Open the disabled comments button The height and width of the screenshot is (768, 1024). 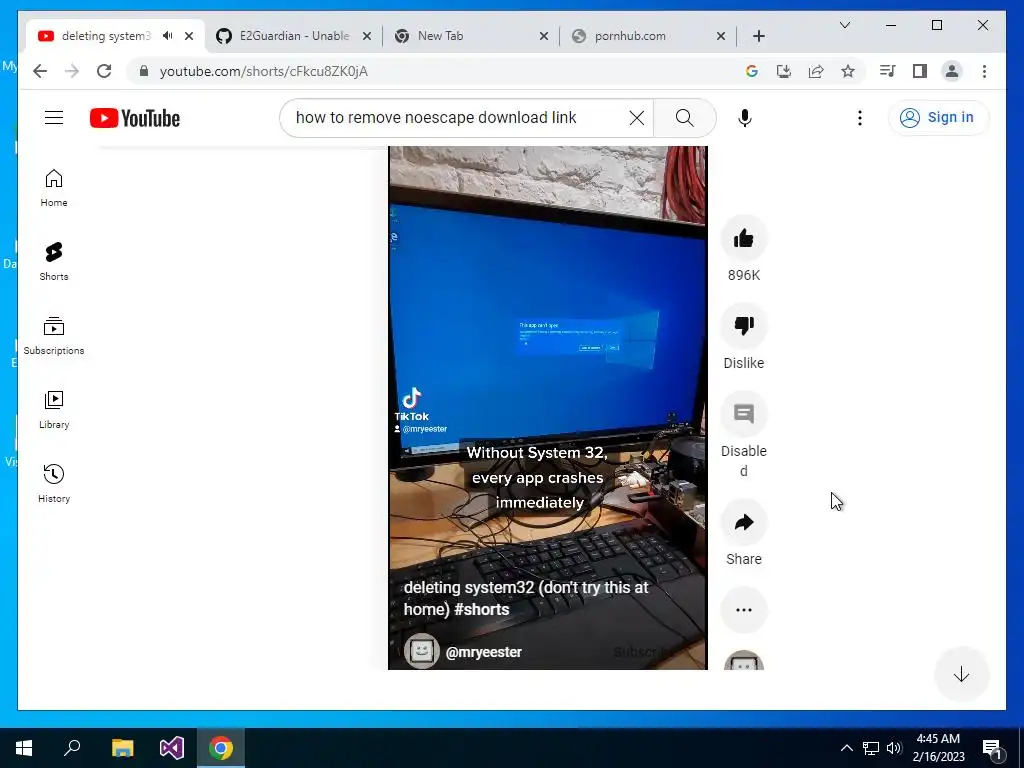[x=744, y=413]
